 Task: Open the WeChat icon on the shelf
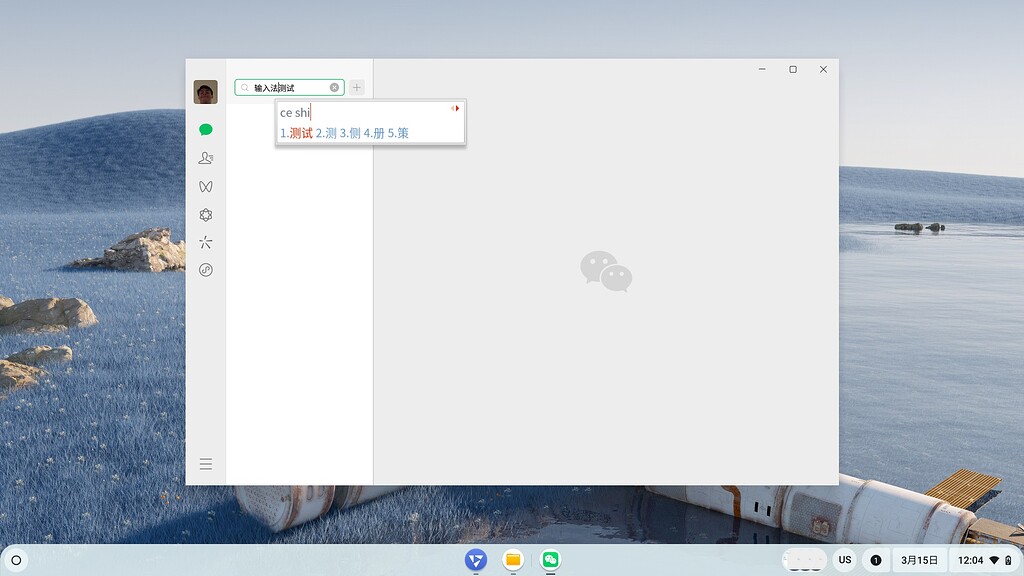[x=549, y=561]
